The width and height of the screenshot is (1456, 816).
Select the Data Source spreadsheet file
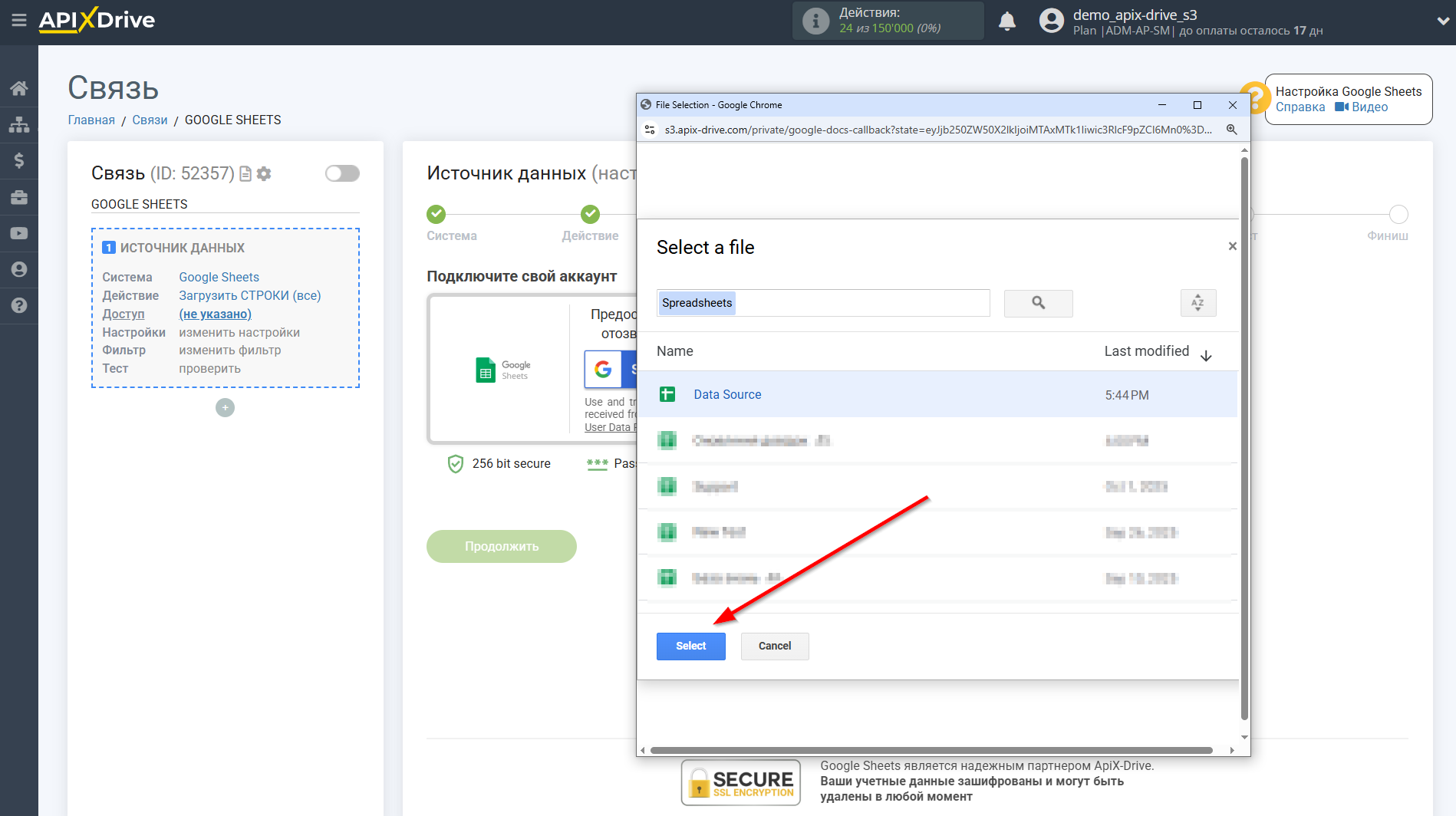[726, 394]
